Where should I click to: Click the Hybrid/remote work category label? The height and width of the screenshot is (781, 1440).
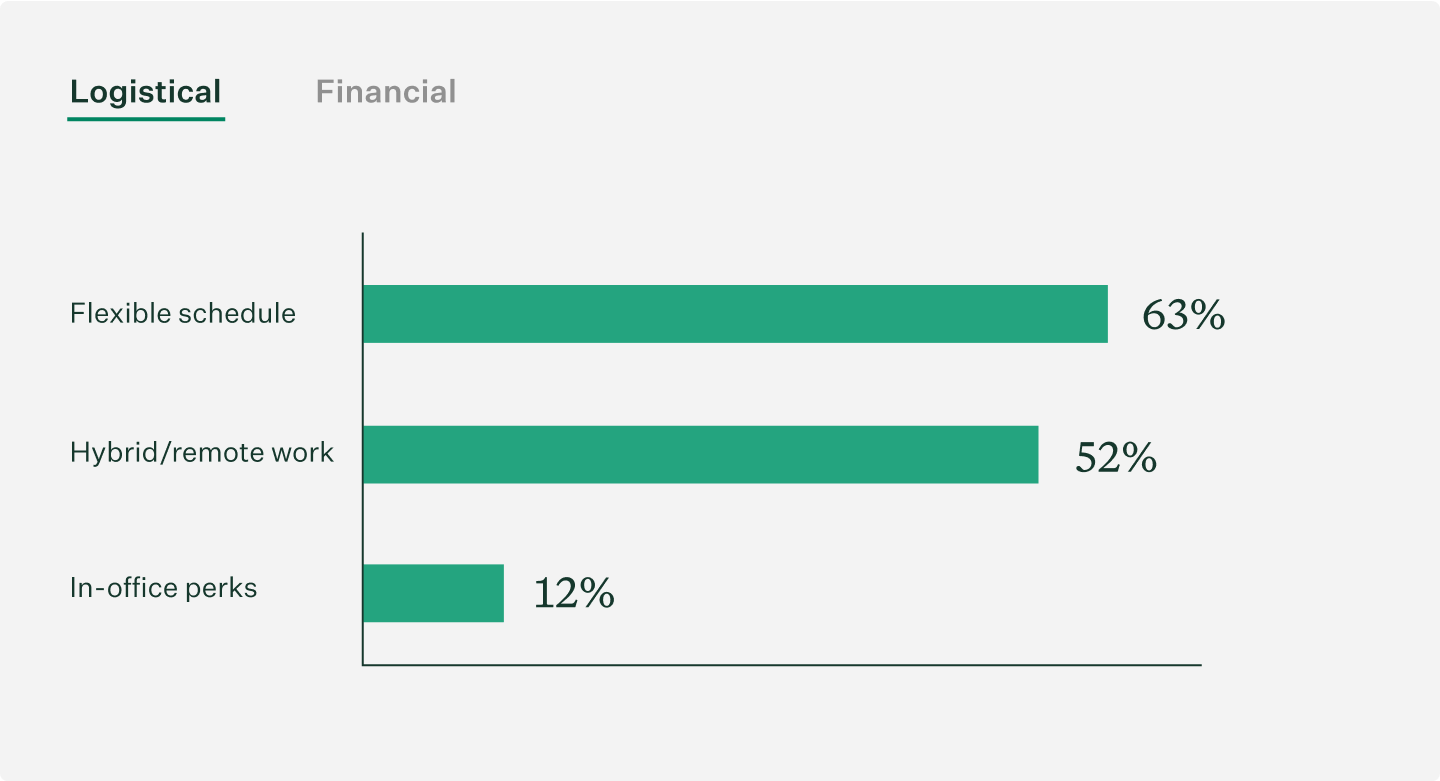(x=201, y=452)
